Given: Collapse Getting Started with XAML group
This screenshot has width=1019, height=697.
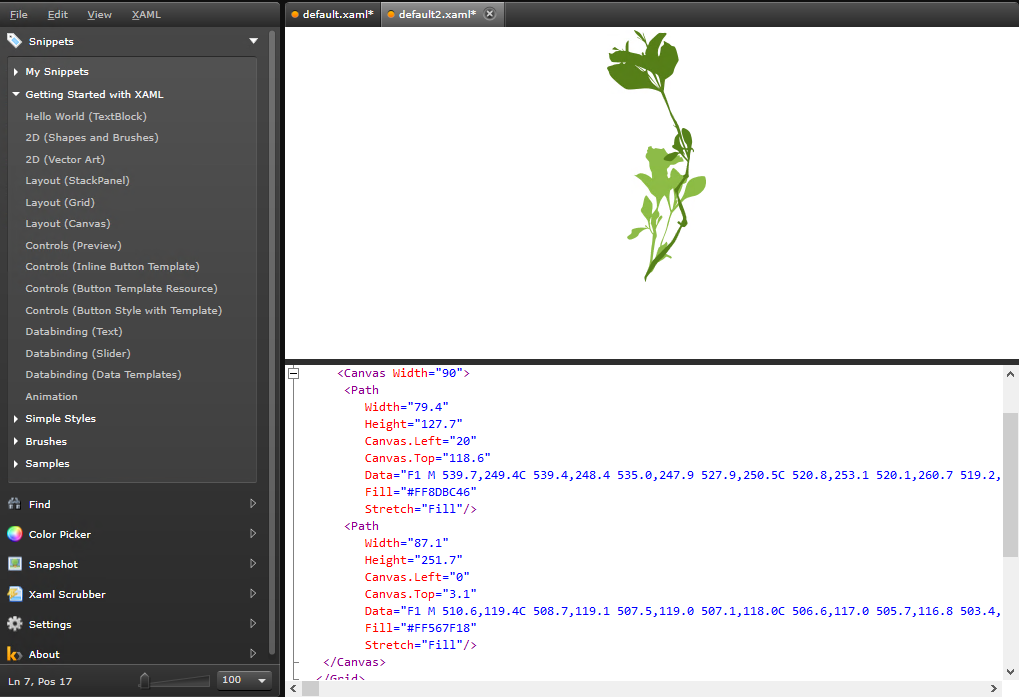Looking at the screenshot, I should pos(16,94).
